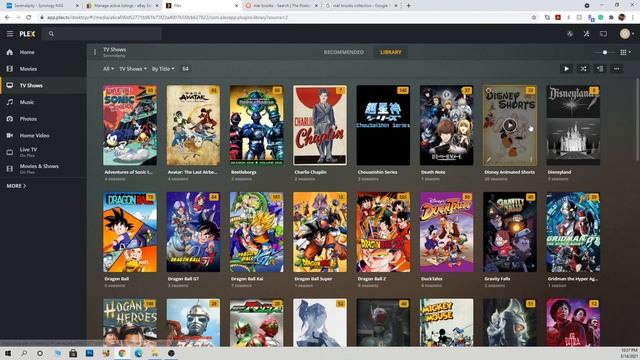Open the Beetleborgs poster
The width and height of the screenshot is (640, 360).
click(x=257, y=125)
